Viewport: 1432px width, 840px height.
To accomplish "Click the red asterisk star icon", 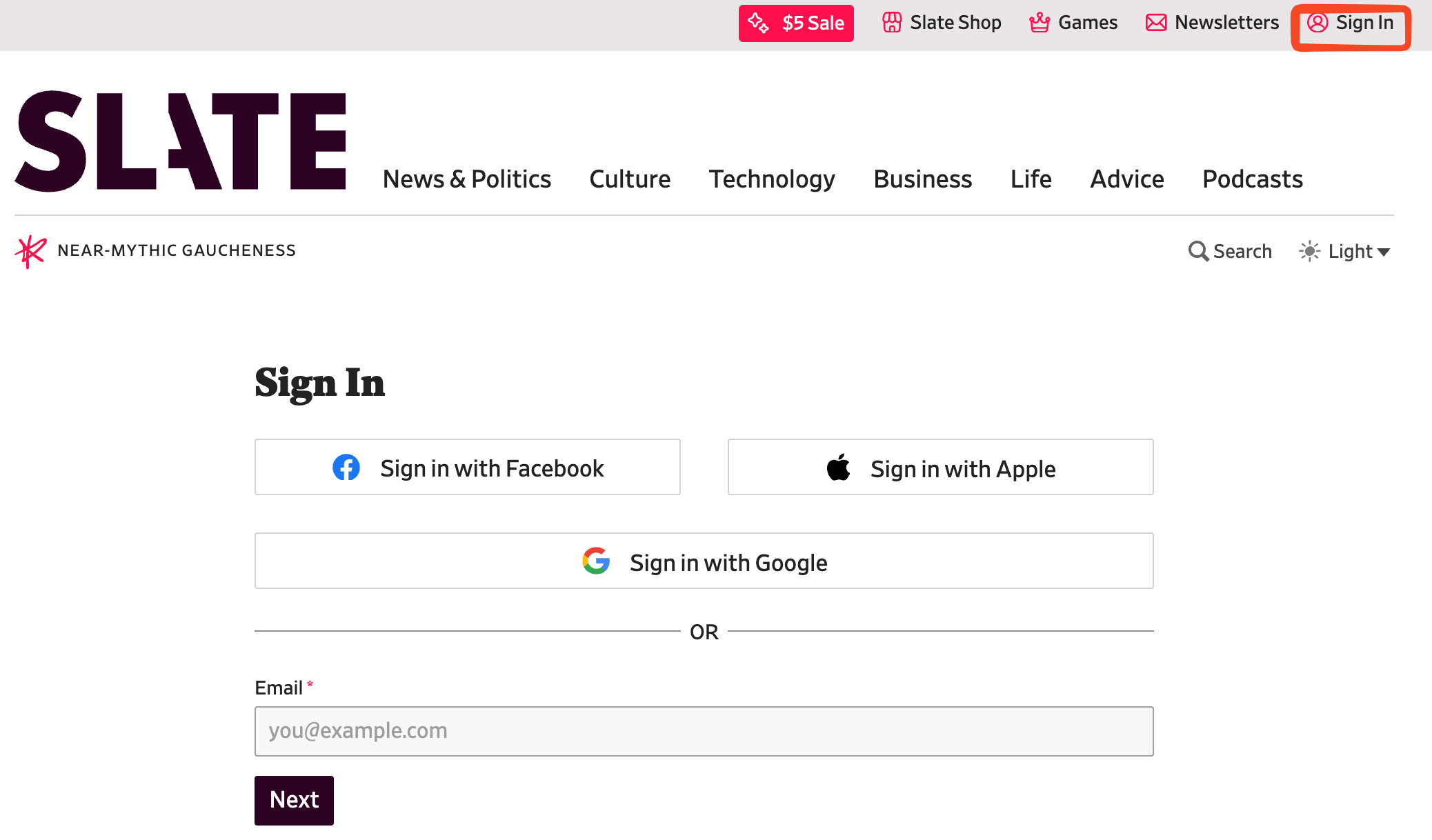I will [30, 251].
